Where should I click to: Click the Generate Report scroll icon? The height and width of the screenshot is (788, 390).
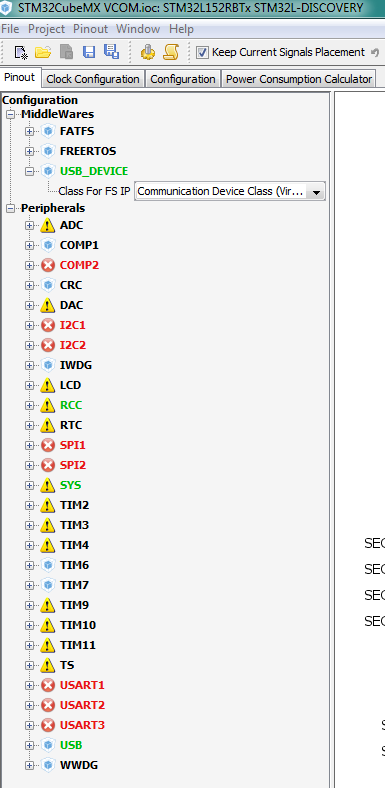click(171, 52)
